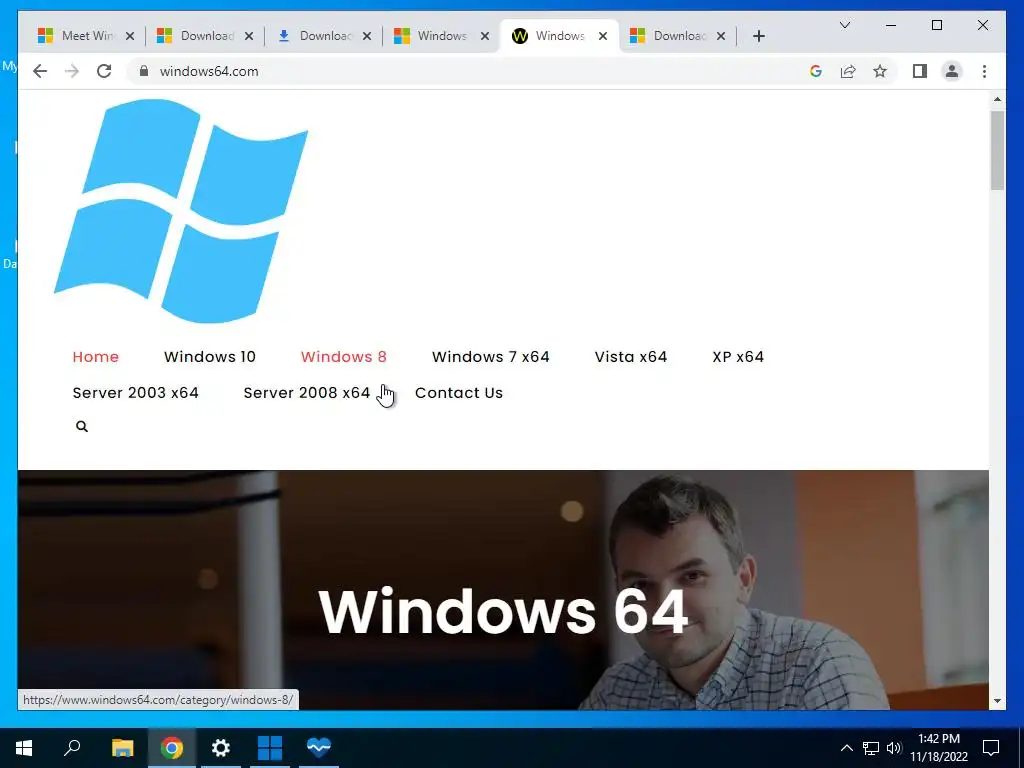Screen dimensions: 1024x768
Task: Open File Explorer from the taskbar
Action: (x=122, y=748)
